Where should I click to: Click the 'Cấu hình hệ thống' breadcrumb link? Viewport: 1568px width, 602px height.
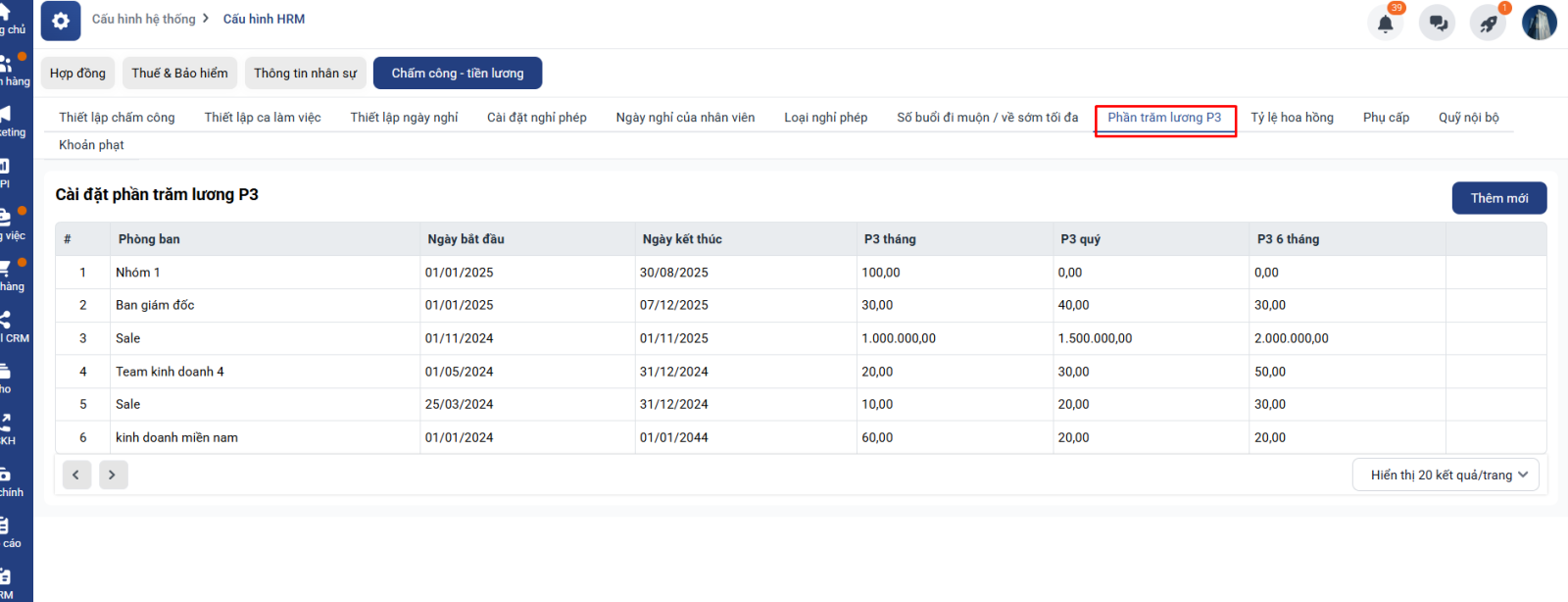144,19
